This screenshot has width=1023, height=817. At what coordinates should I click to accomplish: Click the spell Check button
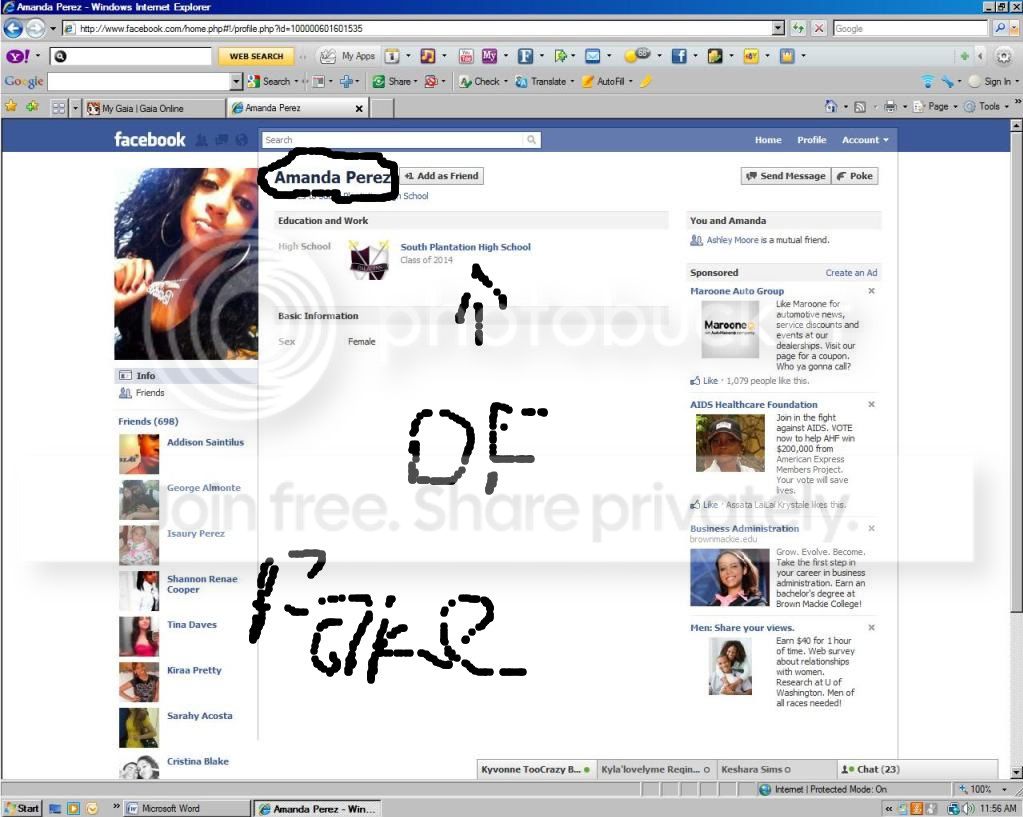pos(480,82)
